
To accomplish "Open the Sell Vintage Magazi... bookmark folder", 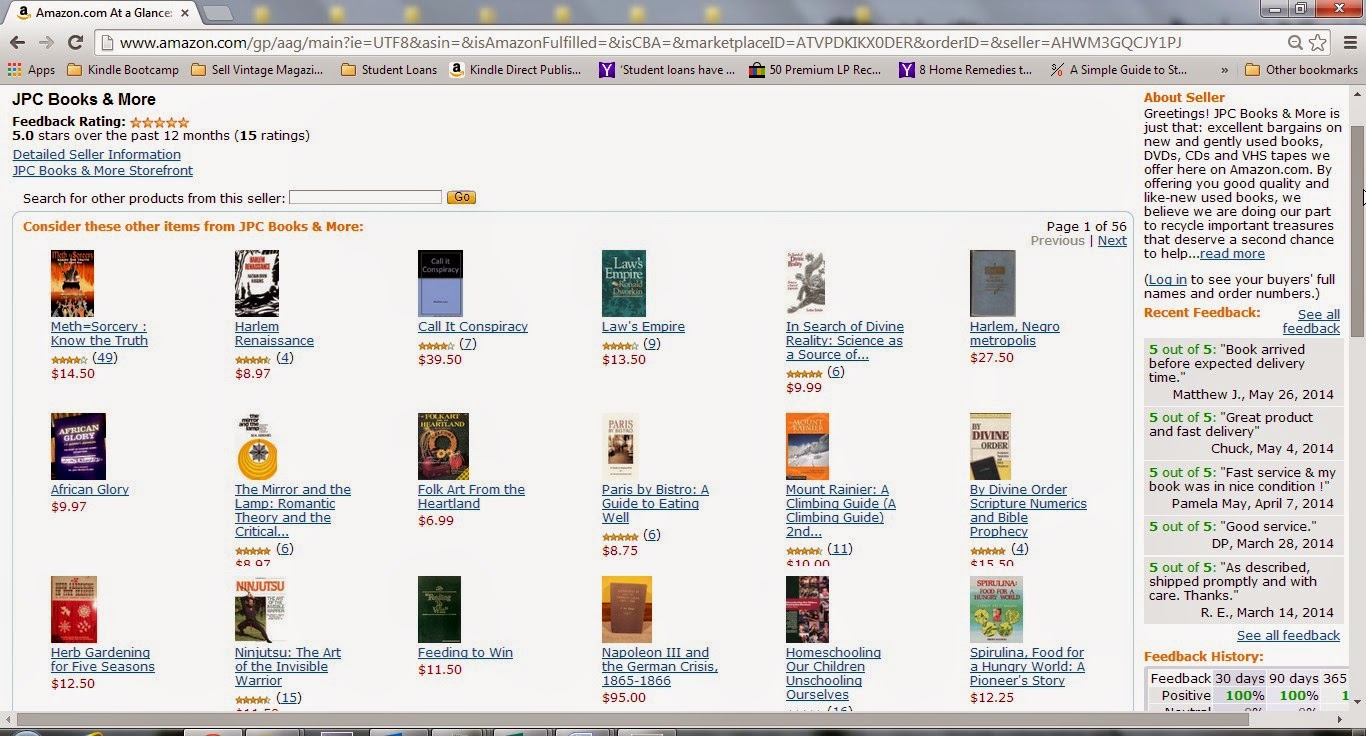I will pos(257,70).
